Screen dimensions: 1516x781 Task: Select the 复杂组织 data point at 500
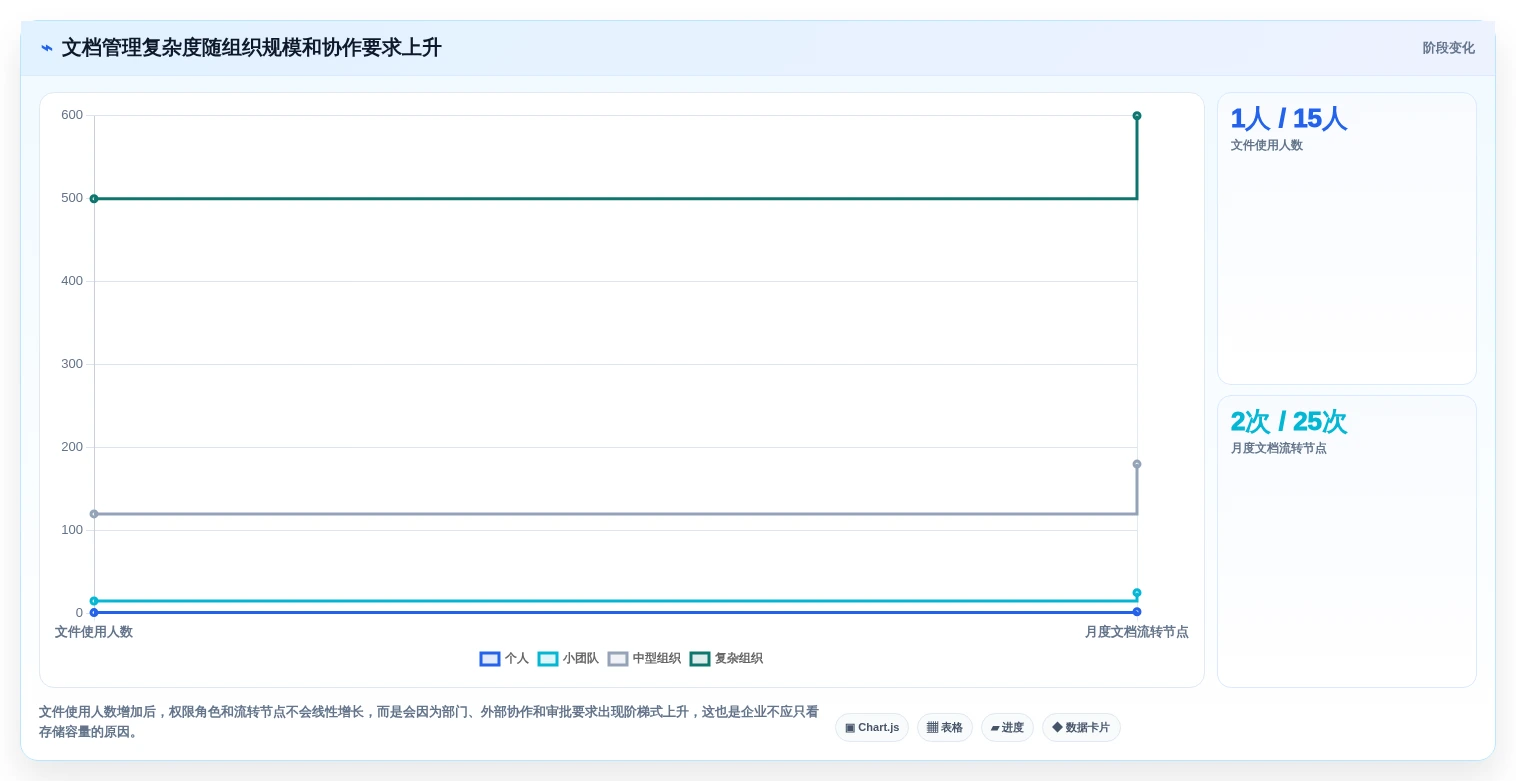[94, 199]
